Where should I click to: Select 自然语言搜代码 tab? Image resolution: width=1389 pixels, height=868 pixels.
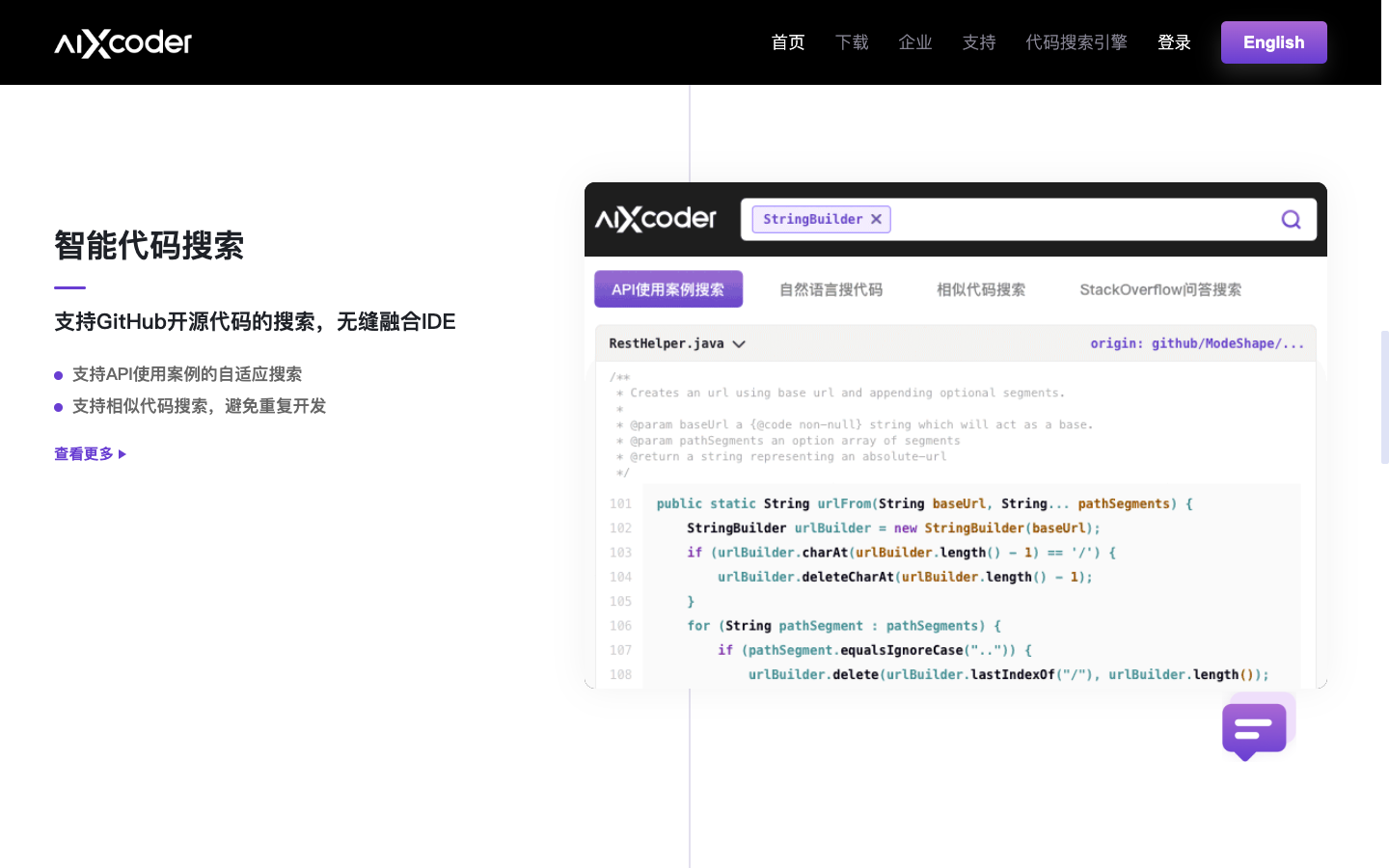[831, 289]
